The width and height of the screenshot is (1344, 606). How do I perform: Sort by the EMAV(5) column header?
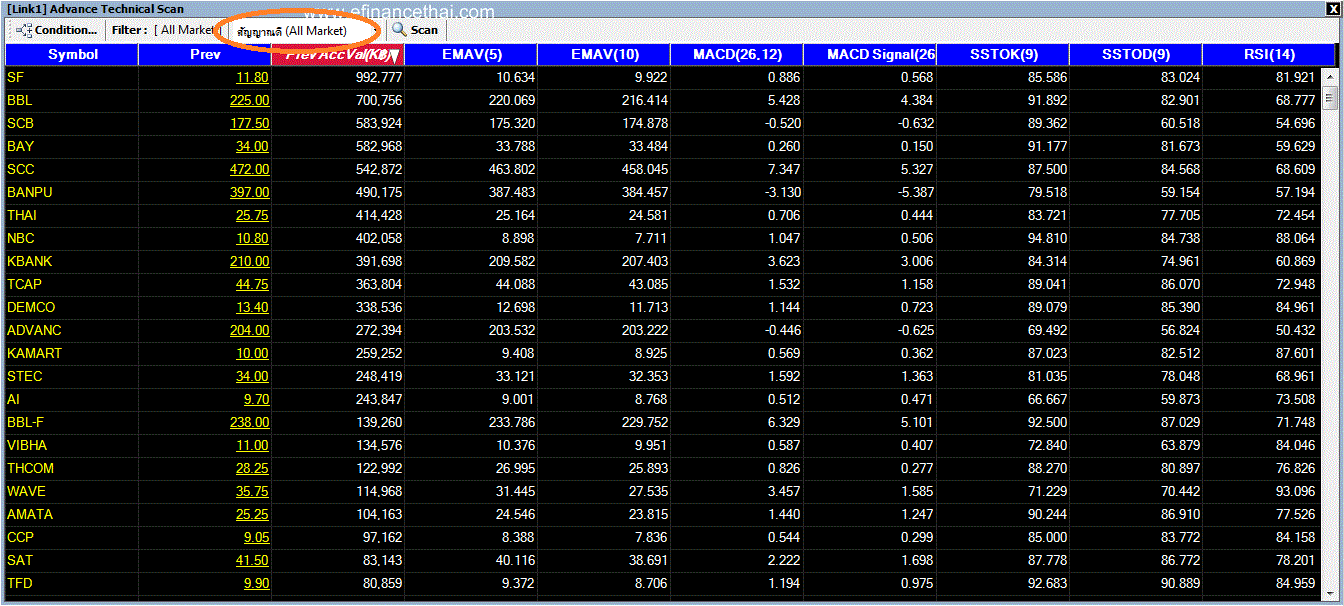[471, 55]
